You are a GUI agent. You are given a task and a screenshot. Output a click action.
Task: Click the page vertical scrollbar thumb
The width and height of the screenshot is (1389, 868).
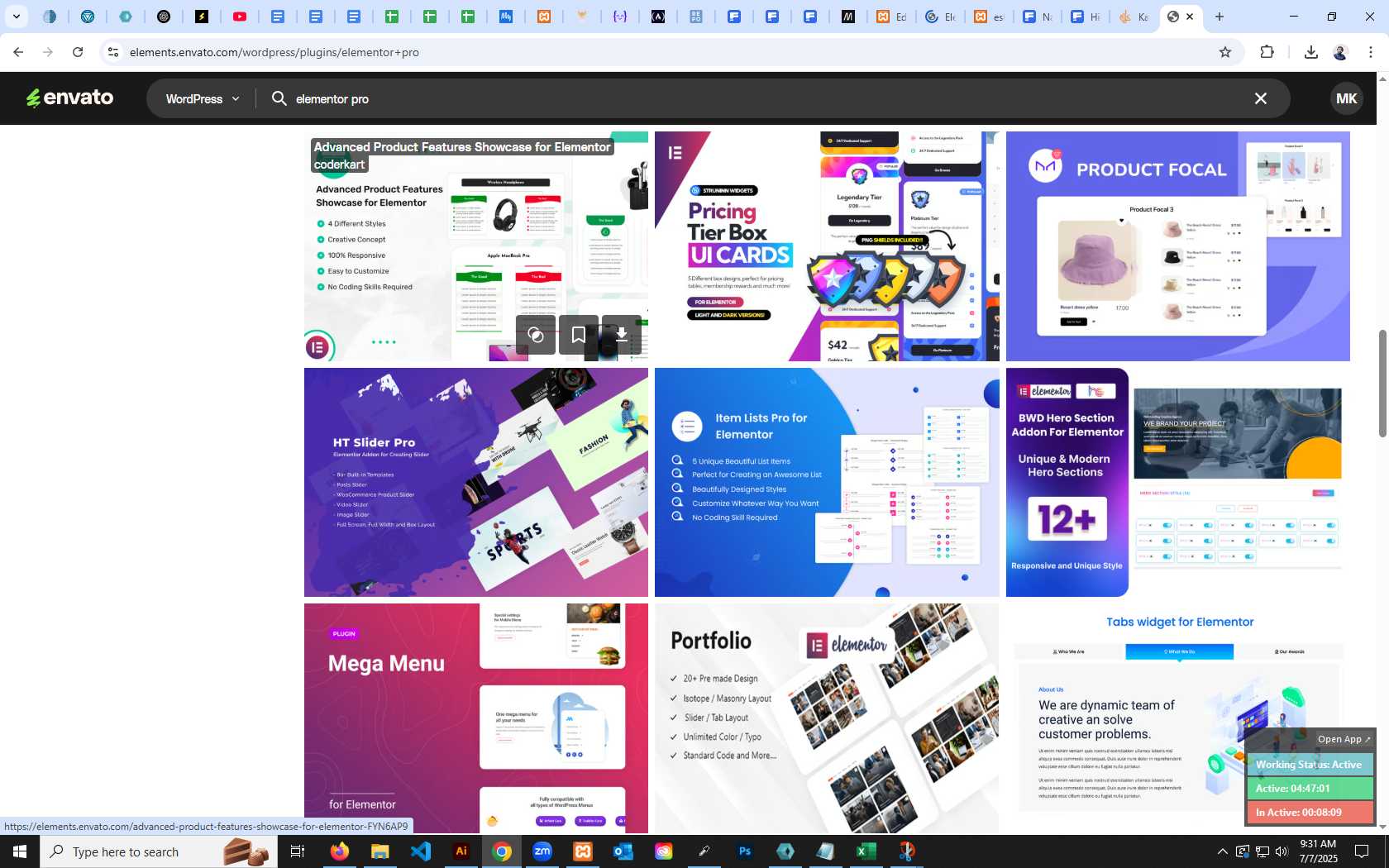(x=1382, y=384)
